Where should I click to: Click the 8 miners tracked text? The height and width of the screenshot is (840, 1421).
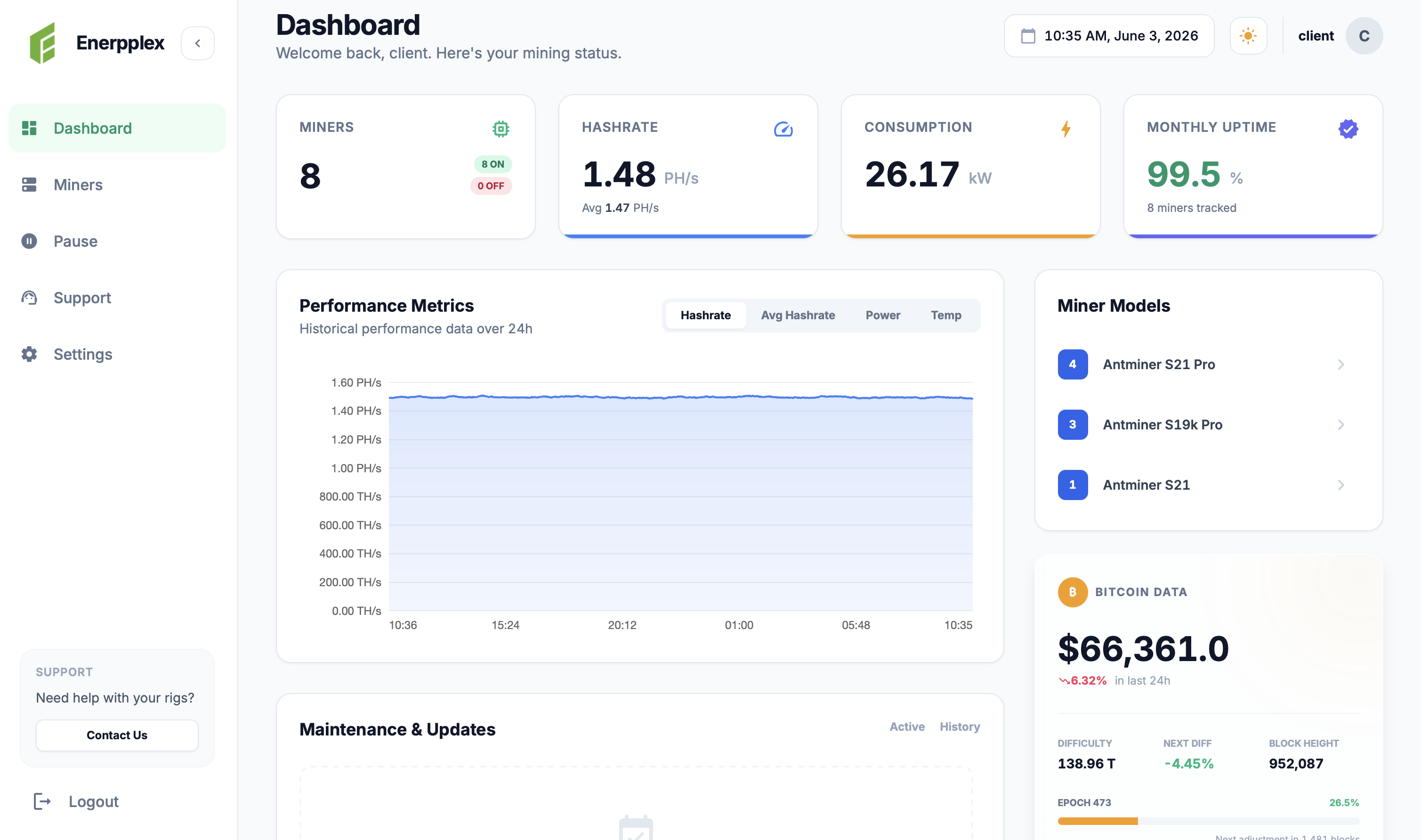[x=1191, y=208]
